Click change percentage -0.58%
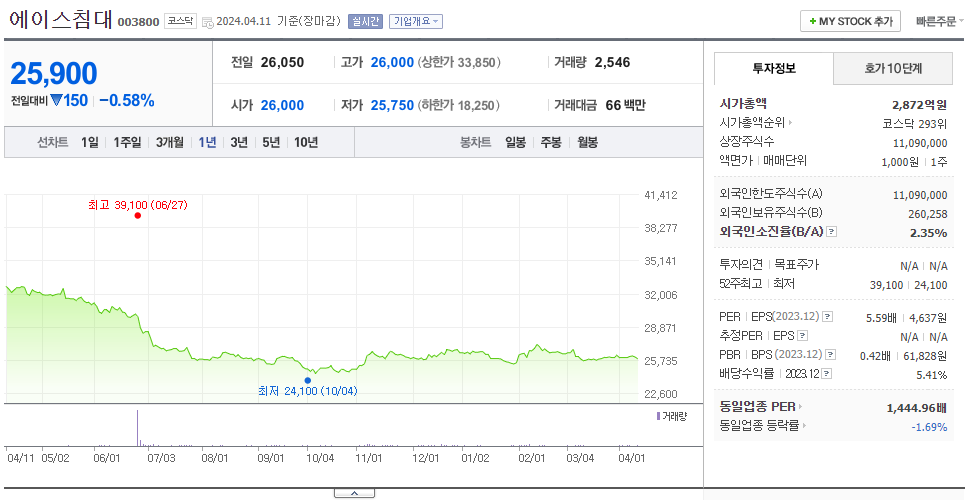 [x=127, y=101]
